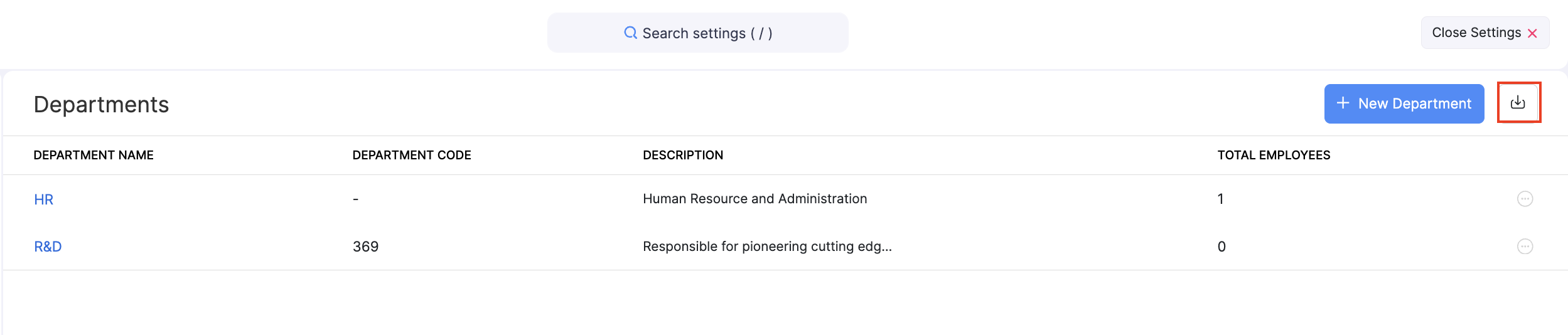Viewport: 1568px width, 335px height.
Task: Open more options for HR row
Action: (1525, 199)
